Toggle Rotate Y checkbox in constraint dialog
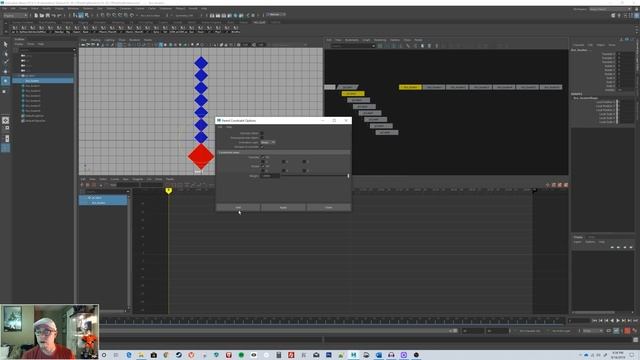This screenshot has height=360, width=640. tap(284, 171)
